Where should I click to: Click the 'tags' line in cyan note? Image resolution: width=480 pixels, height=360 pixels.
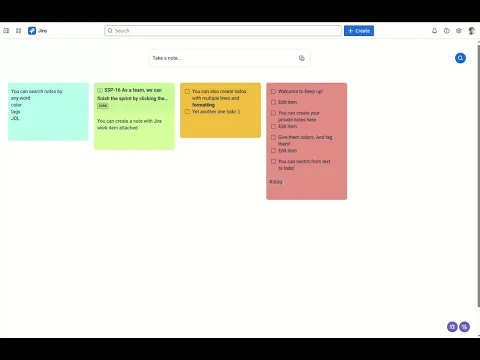(x=15, y=112)
